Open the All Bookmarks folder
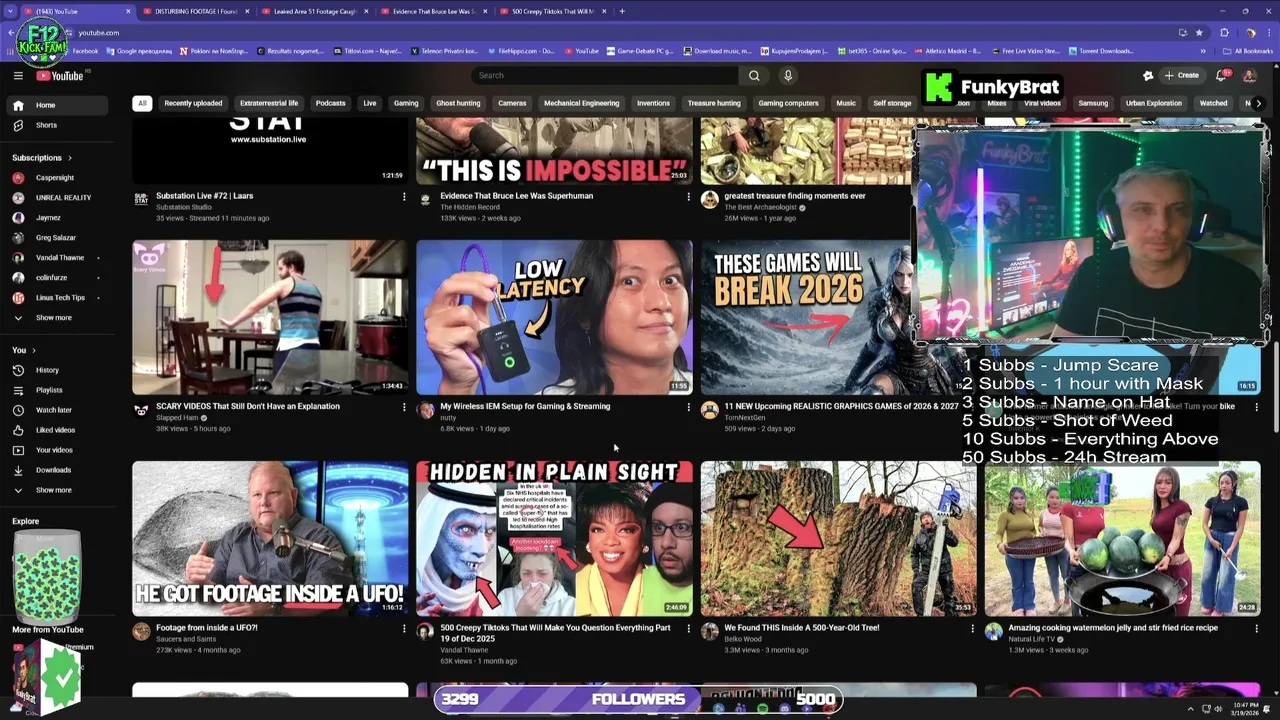The width and height of the screenshot is (1280, 720). tap(1248, 51)
